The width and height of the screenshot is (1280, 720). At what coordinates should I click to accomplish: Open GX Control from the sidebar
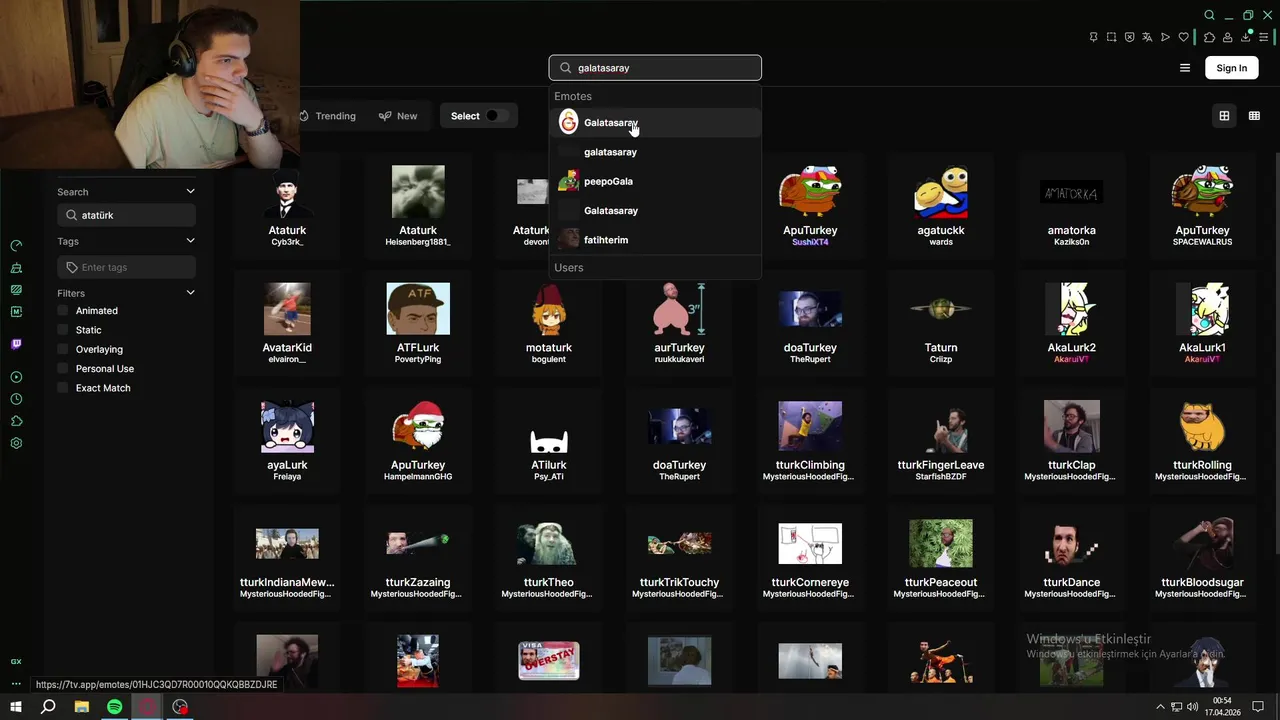coord(16,245)
